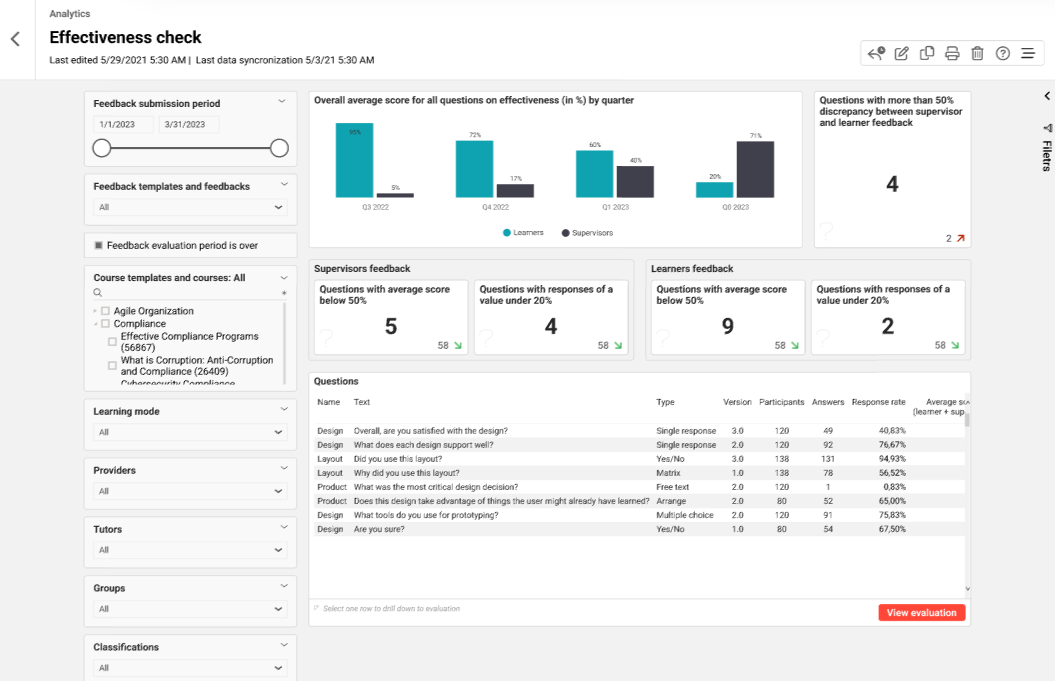Click the start date field showing 1/1/2023
Screen dimensions: 1055x681
point(123,125)
